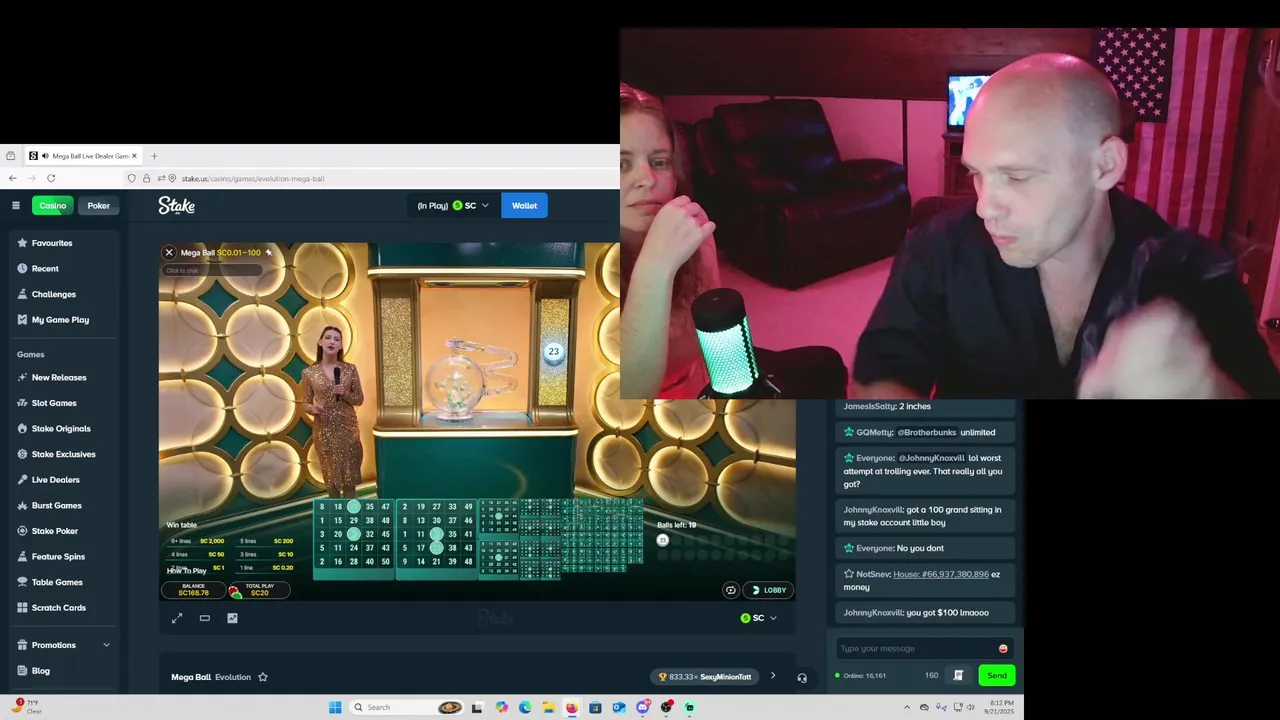This screenshot has height=720, width=1280.
Task: Open Outlook from taskbar
Action: pyautogui.click(x=619, y=707)
